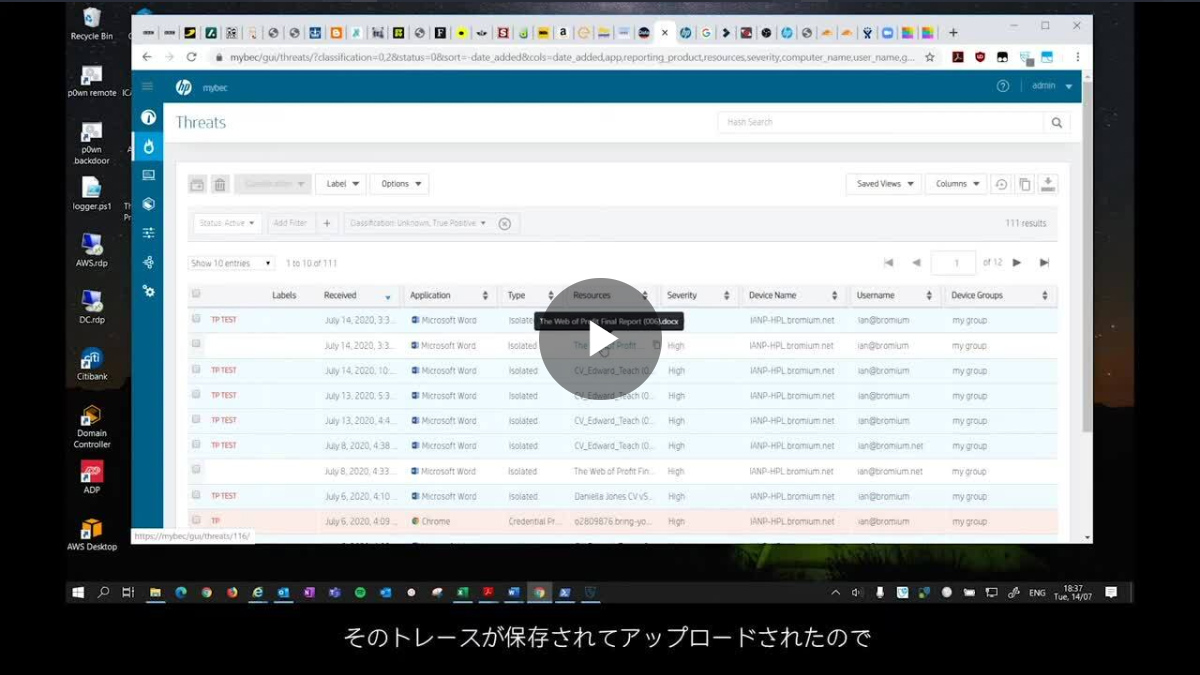Open the cube icon in sidebar

[x=148, y=204]
